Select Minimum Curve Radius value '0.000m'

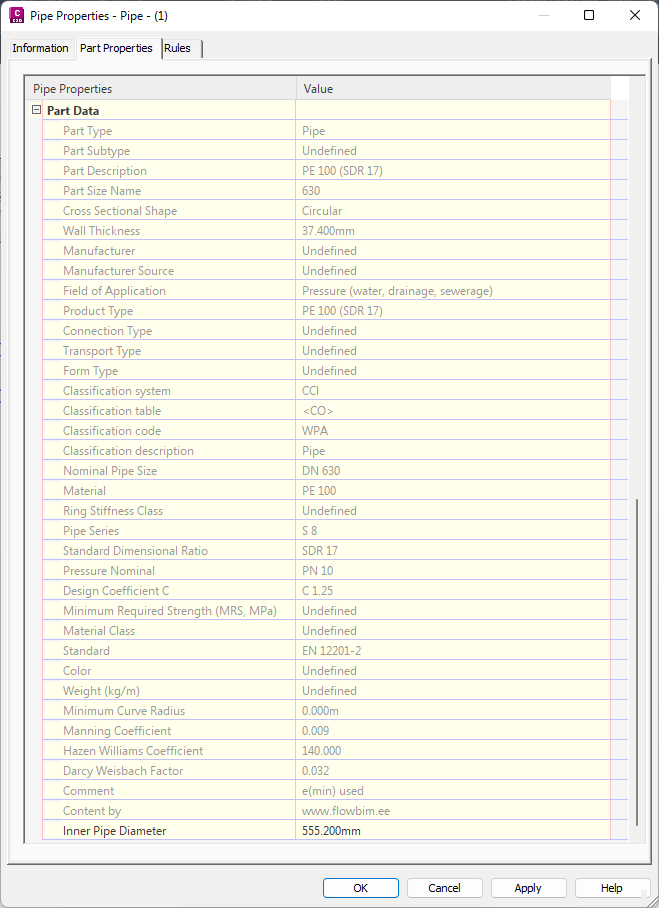pos(320,711)
